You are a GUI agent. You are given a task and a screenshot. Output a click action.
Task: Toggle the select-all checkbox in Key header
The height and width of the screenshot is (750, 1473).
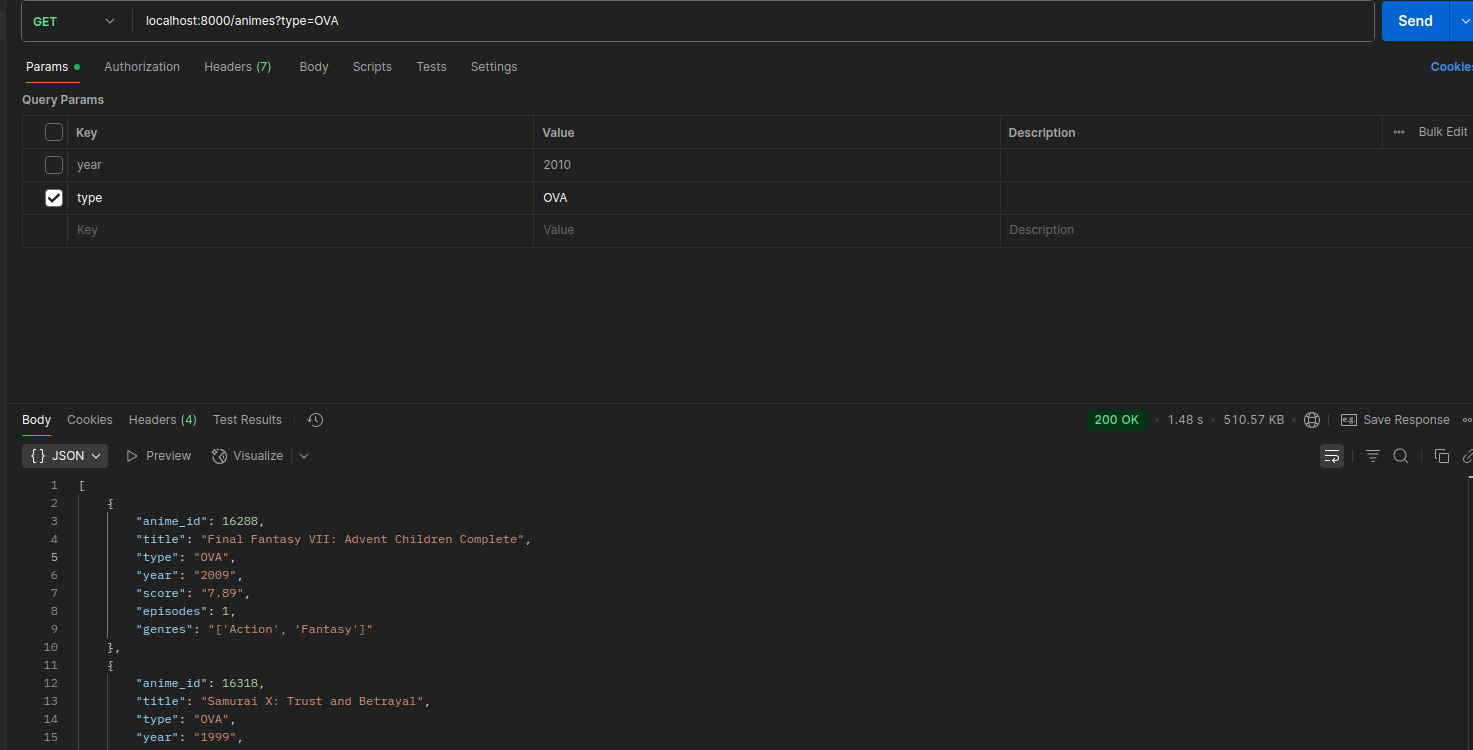[54, 132]
